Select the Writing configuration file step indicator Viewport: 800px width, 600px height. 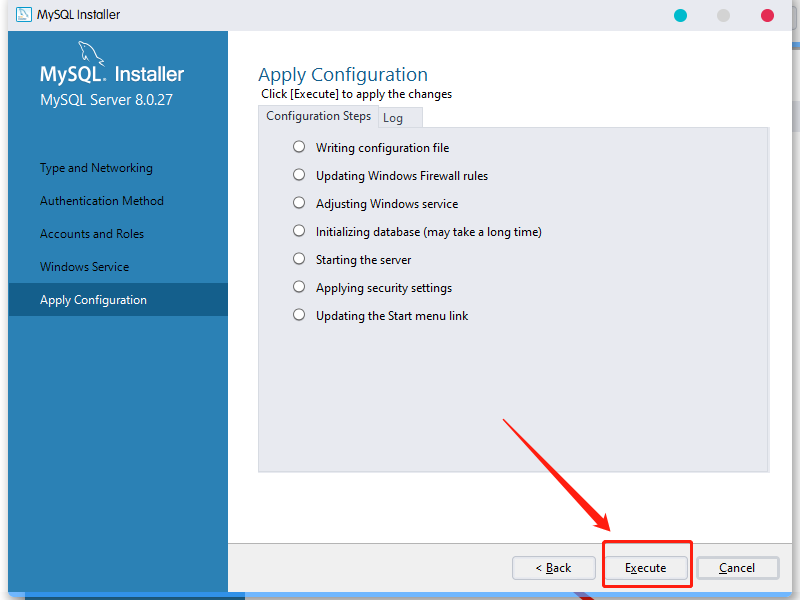coord(299,147)
